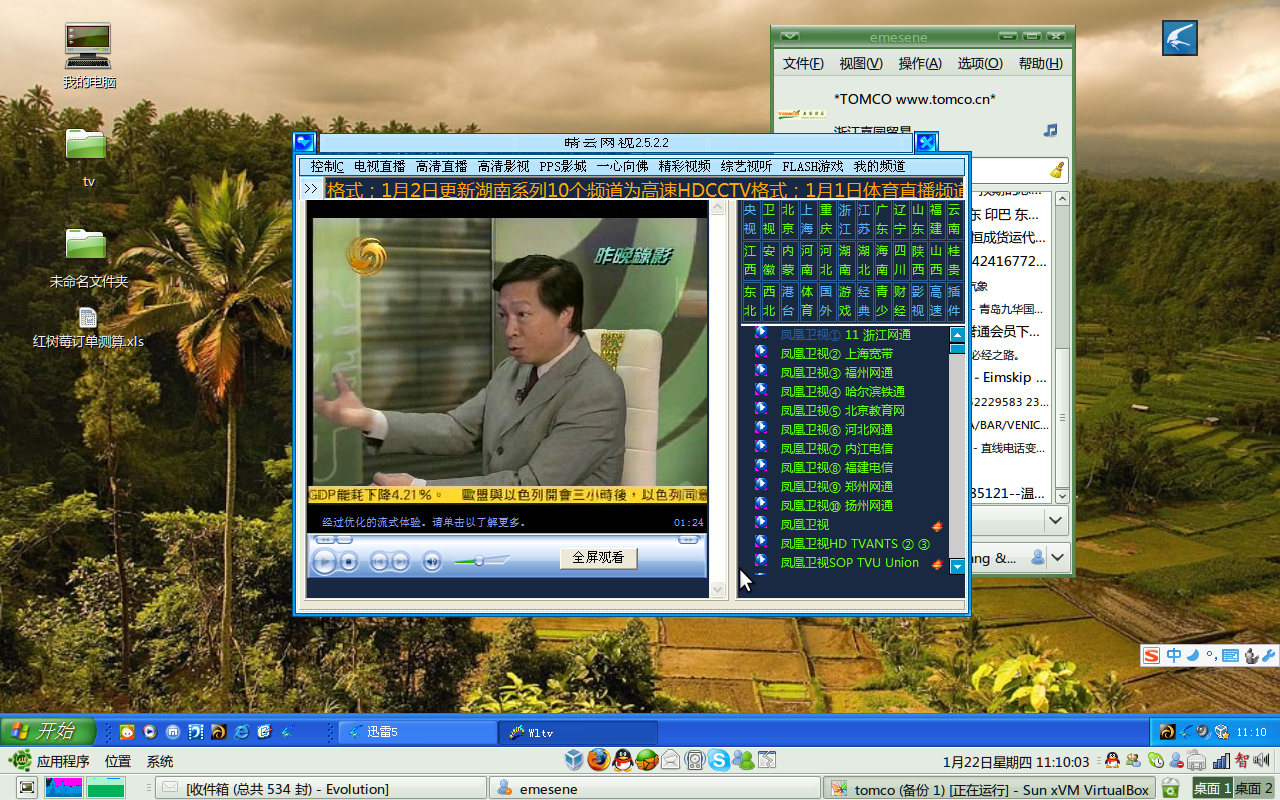This screenshot has width=1280, height=800.
Task: Click the Skype icon in the panel
Action: [x=718, y=760]
